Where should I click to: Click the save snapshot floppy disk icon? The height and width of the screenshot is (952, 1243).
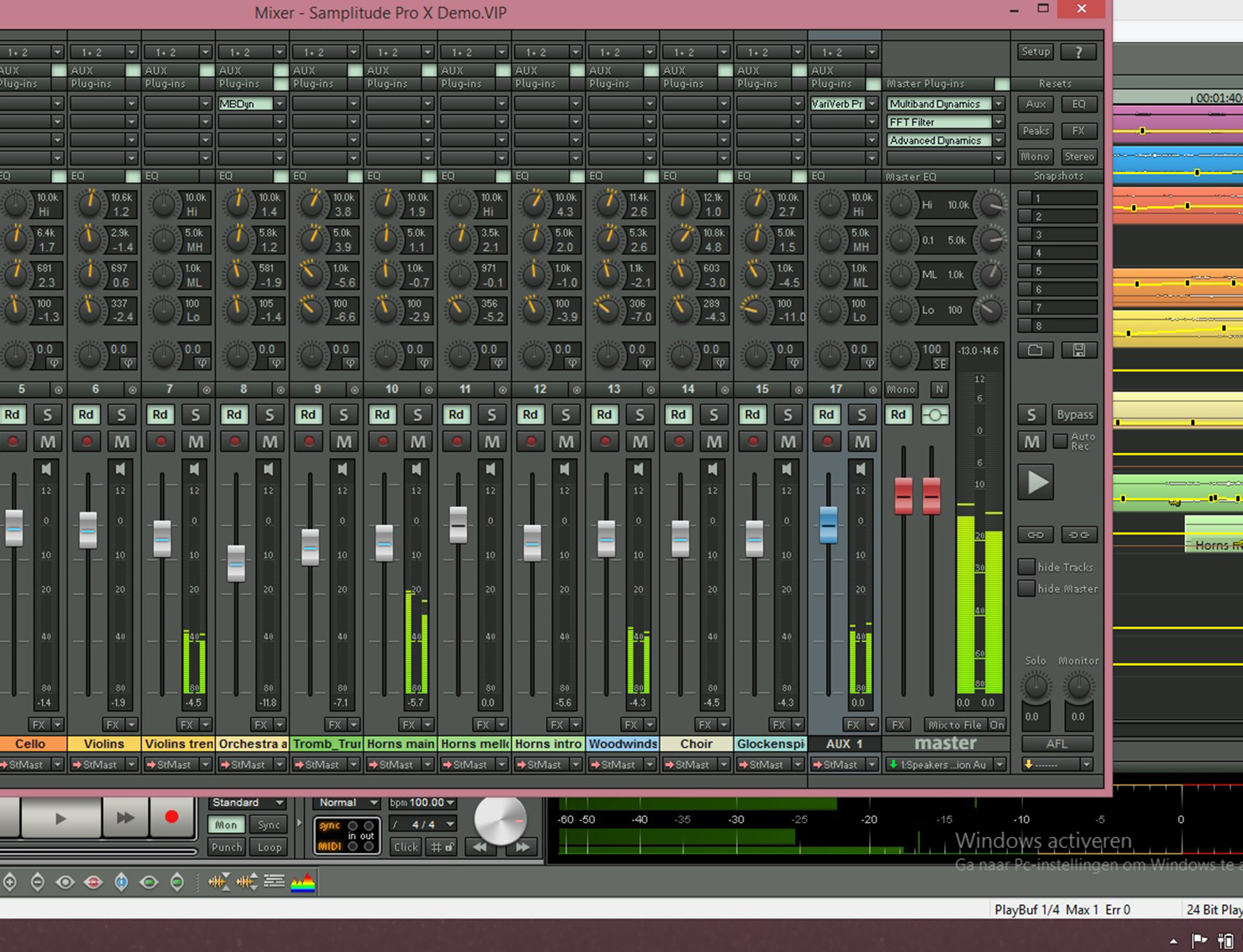1079,351
